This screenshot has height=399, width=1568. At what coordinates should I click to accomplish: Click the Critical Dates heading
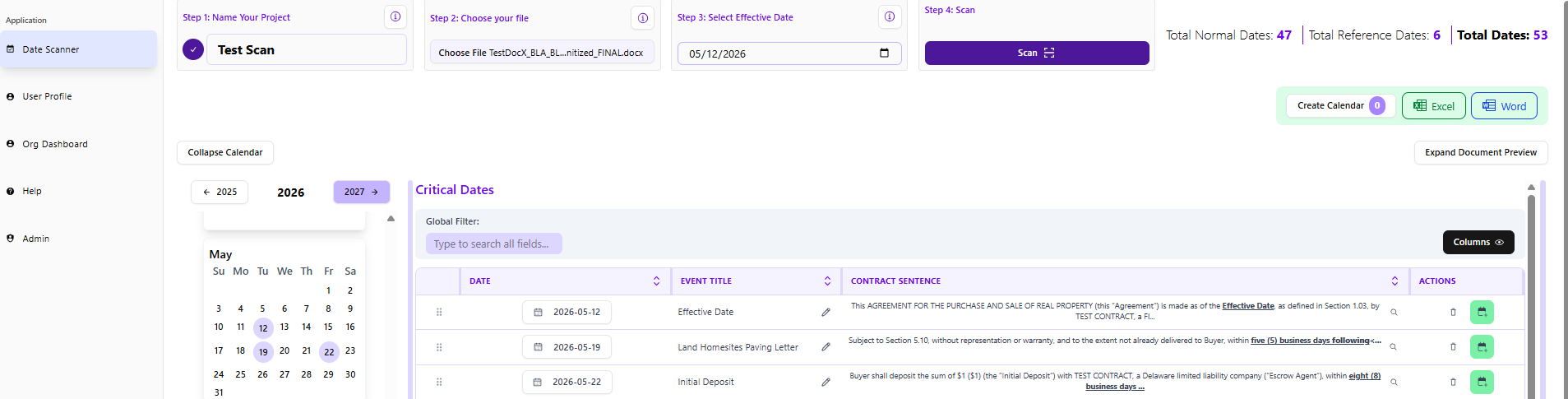coord(455,190)
